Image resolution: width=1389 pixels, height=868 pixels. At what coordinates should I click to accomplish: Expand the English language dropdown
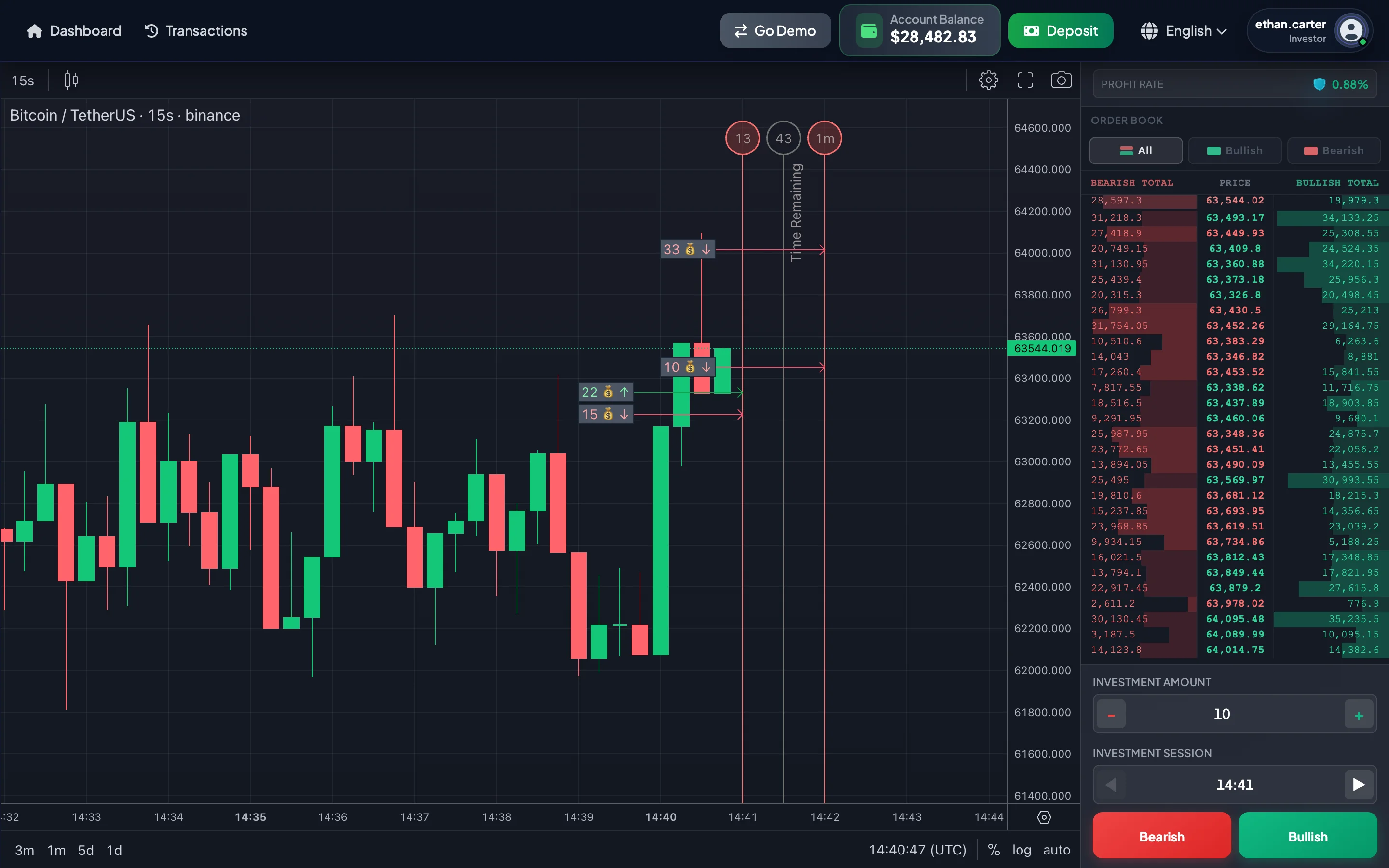1196,31
